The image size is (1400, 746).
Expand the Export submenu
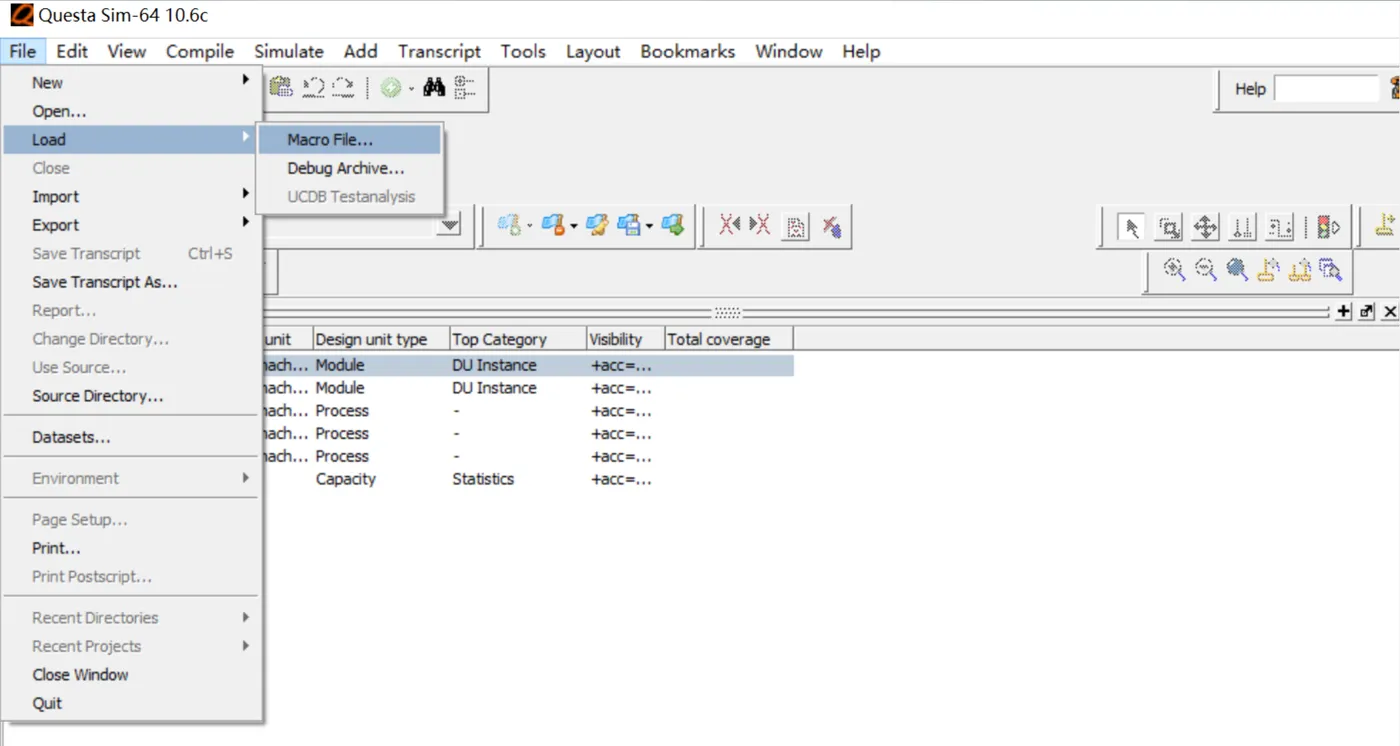point(132,225)
